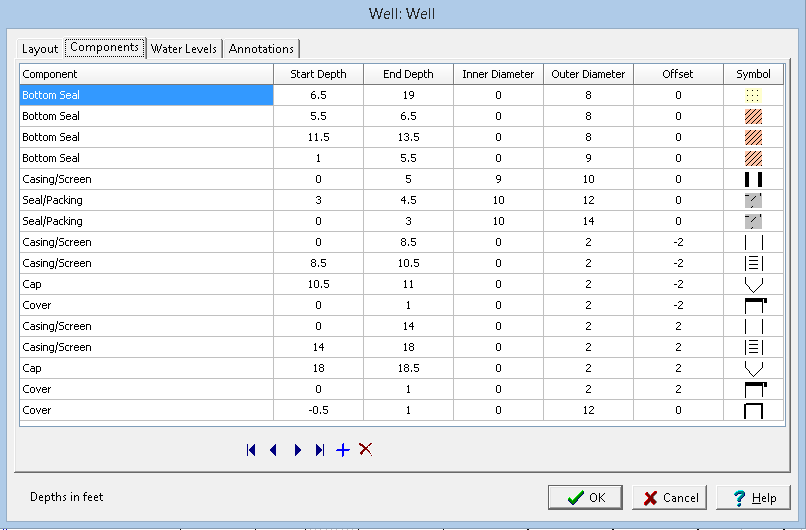Select the yellow dotted symbol in first row

click(753, 95)
